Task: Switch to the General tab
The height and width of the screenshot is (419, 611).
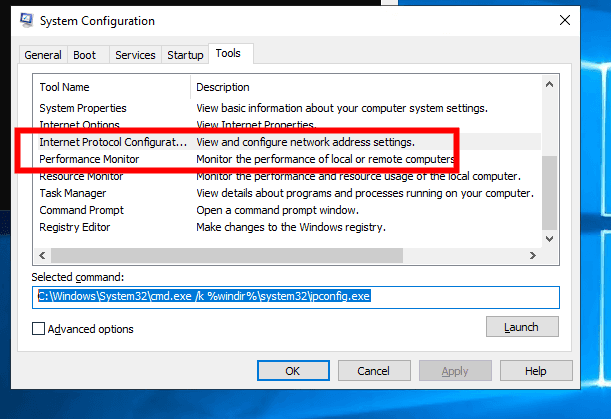Action: click(43, 55)
